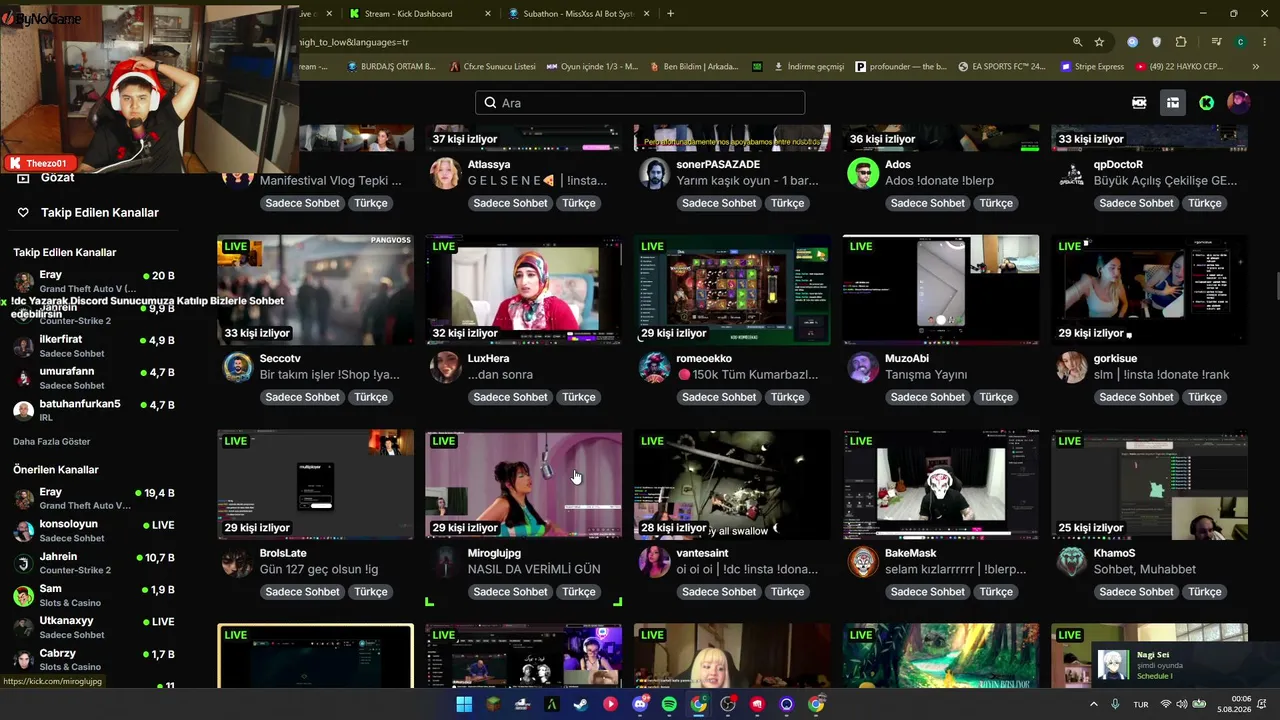Image resolution: width=1280 pixels, height=720 pixels.
Task: Click the Chrome profile avatar button
Action: pyautogui.click(x=1240, y=42)
